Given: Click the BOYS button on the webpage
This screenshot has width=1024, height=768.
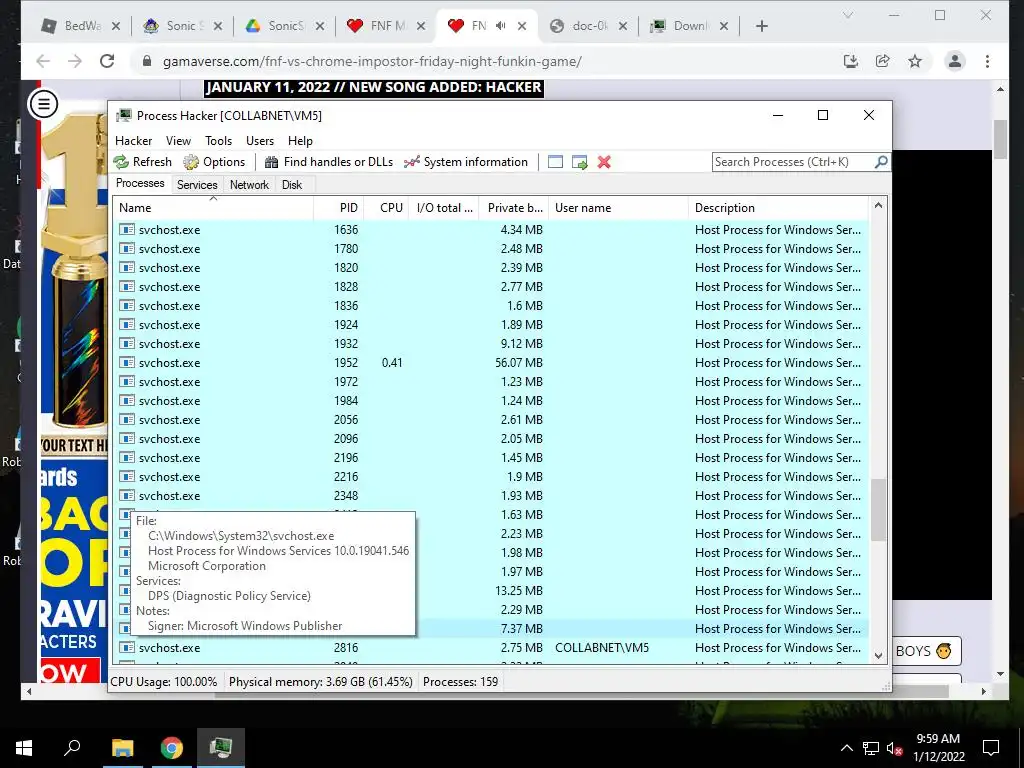Looking at the screenshot, I should point(925,651).
